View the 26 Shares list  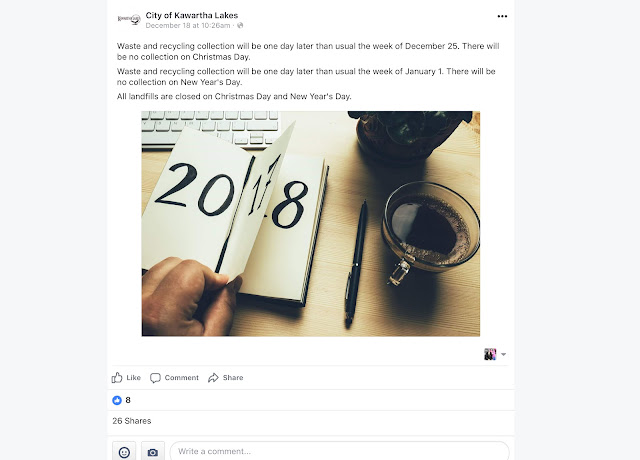click(132, 421)
